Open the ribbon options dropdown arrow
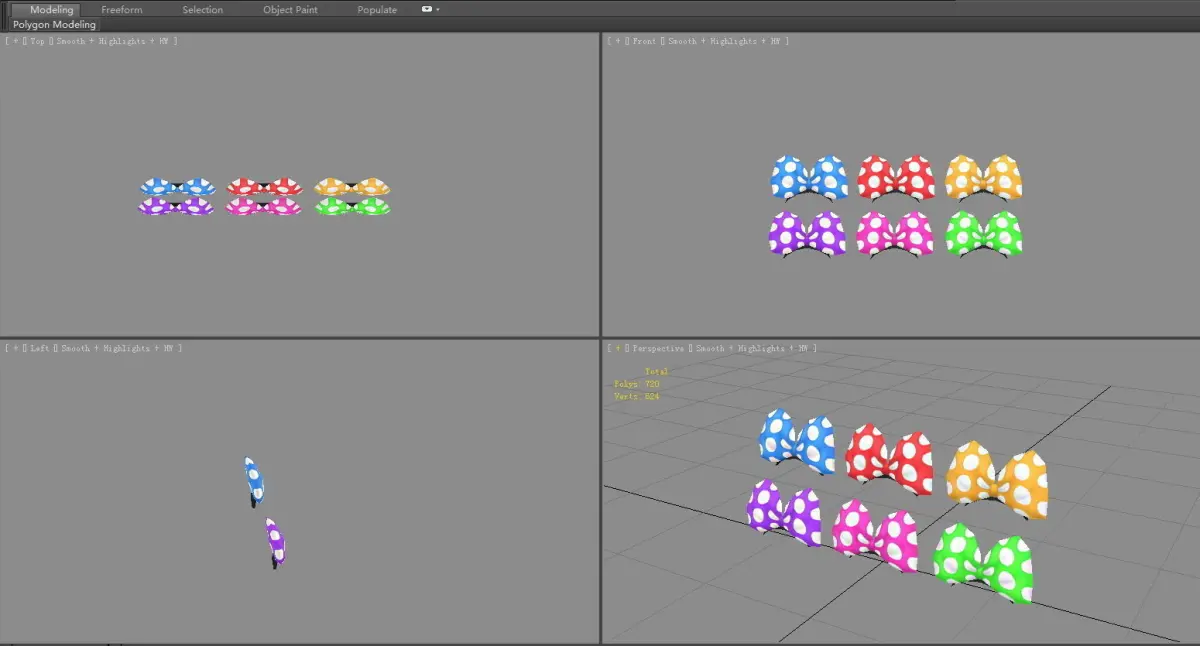The image size is (1200, 646). [x=438, y=10]
